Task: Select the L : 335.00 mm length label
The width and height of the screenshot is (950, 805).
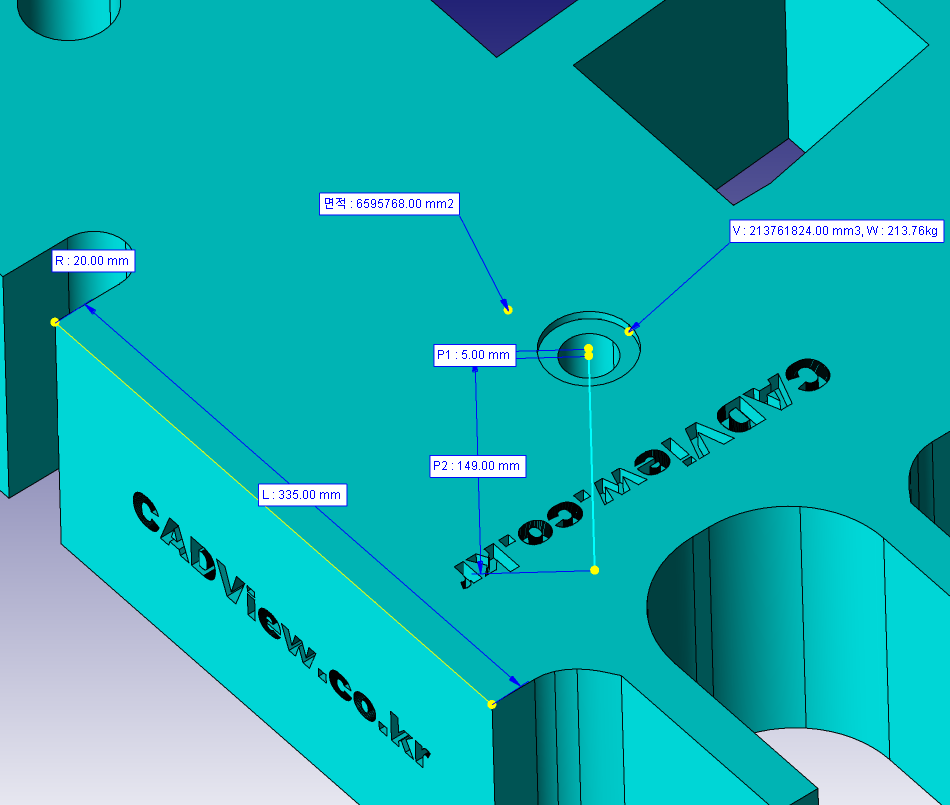Action: 303,494
